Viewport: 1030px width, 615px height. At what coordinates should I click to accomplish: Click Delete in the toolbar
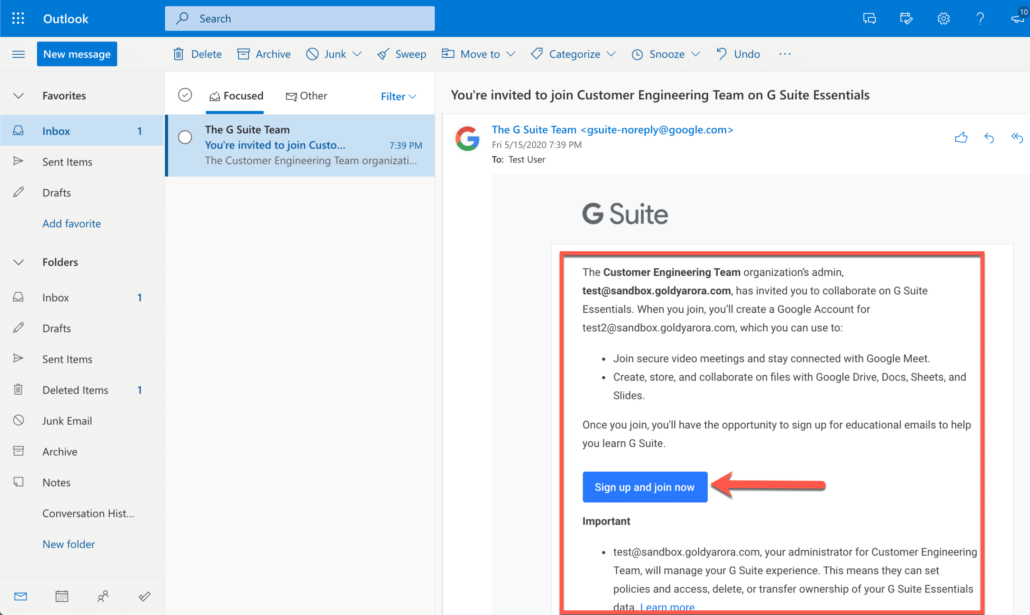click(197, 54)
